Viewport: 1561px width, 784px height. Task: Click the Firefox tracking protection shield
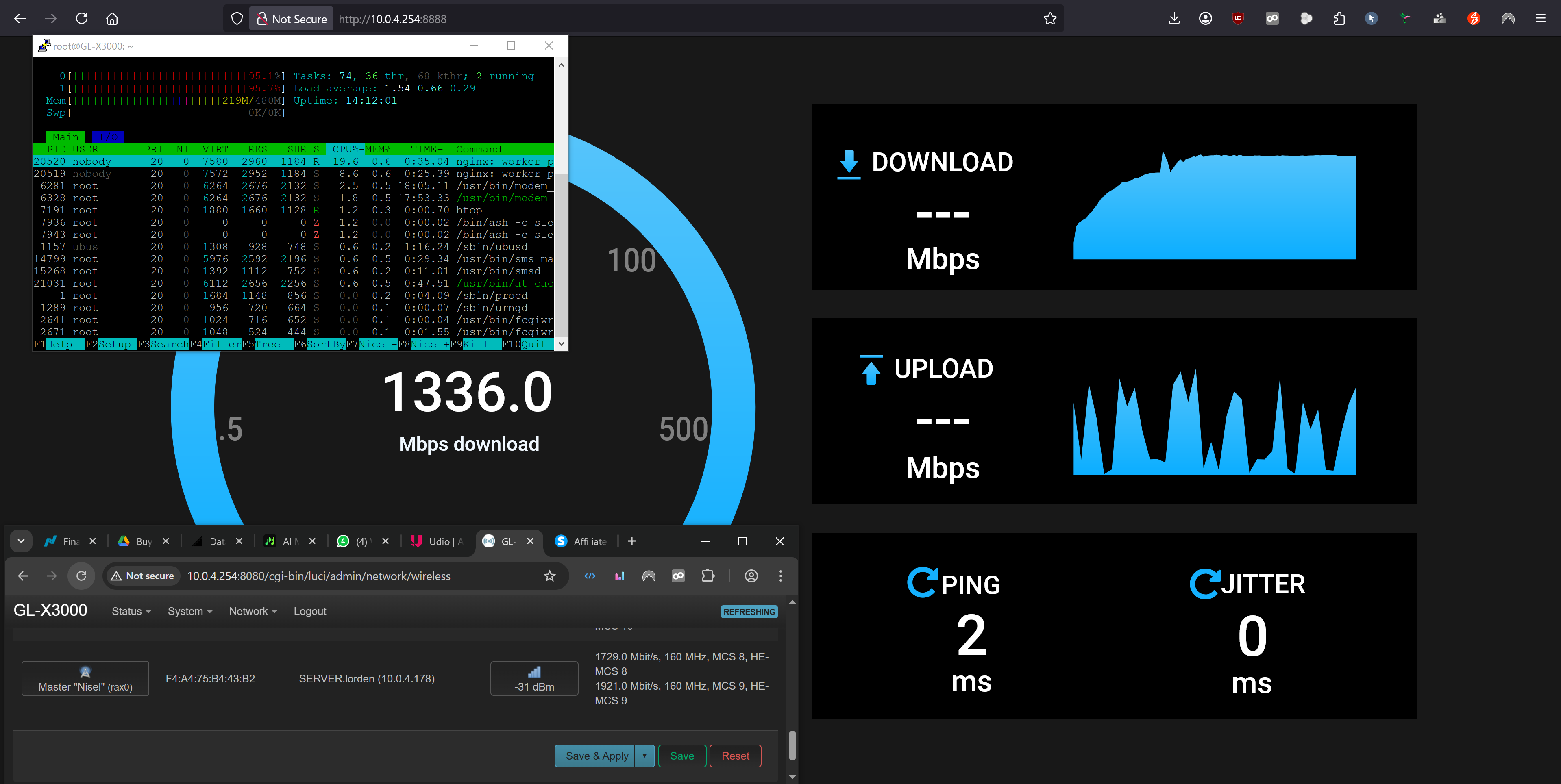point(237,19)
